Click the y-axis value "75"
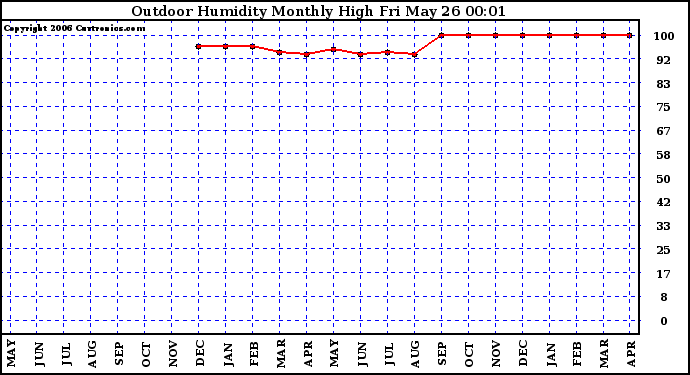The image size is (690, 375). (664, 107)
